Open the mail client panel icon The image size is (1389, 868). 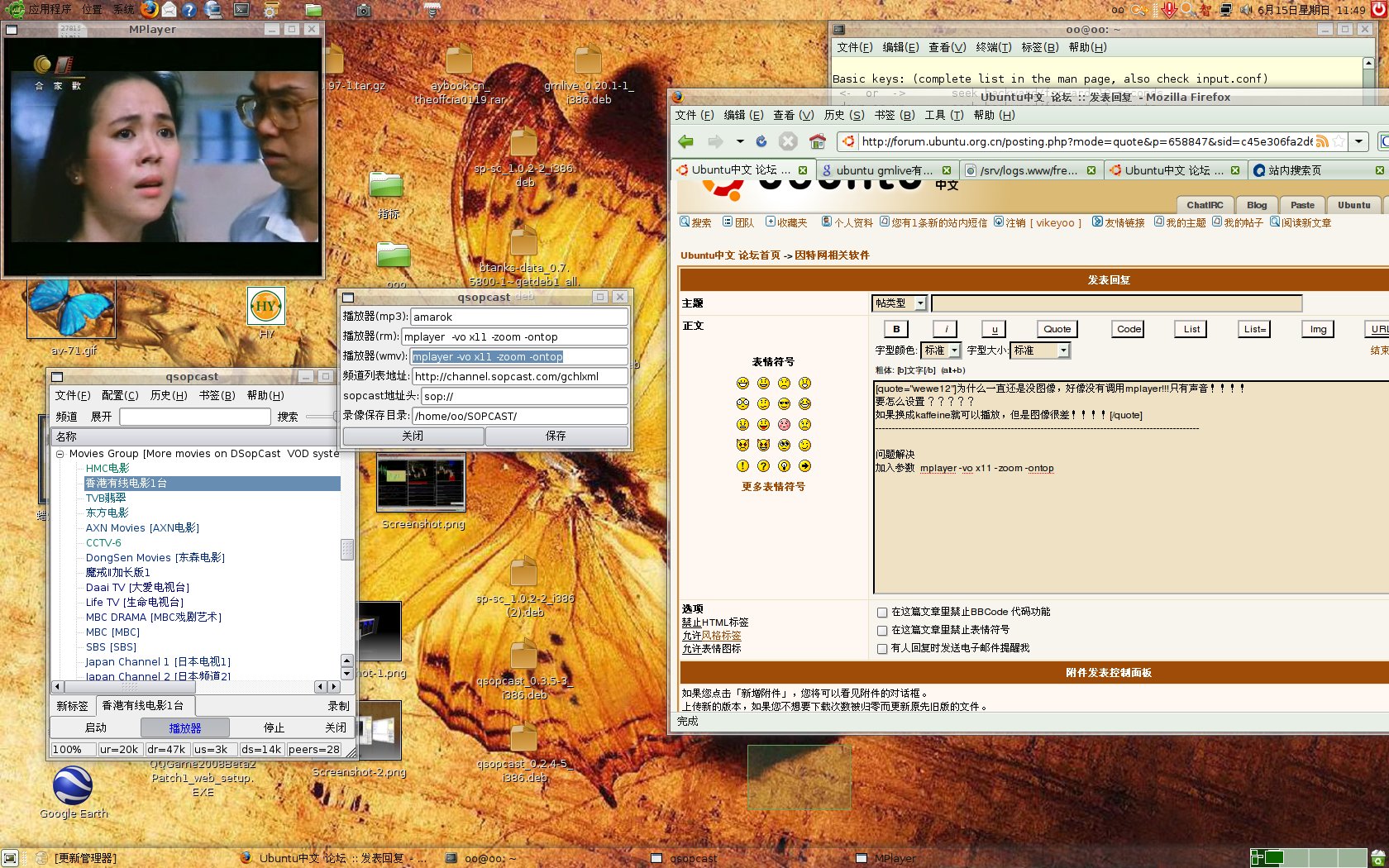[169, 10]
